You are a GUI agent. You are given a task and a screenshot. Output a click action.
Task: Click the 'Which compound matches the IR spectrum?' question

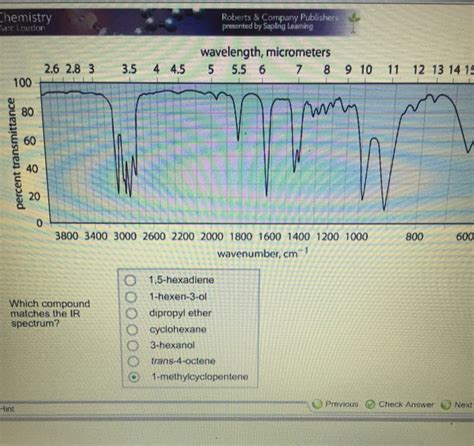point(50,313)
